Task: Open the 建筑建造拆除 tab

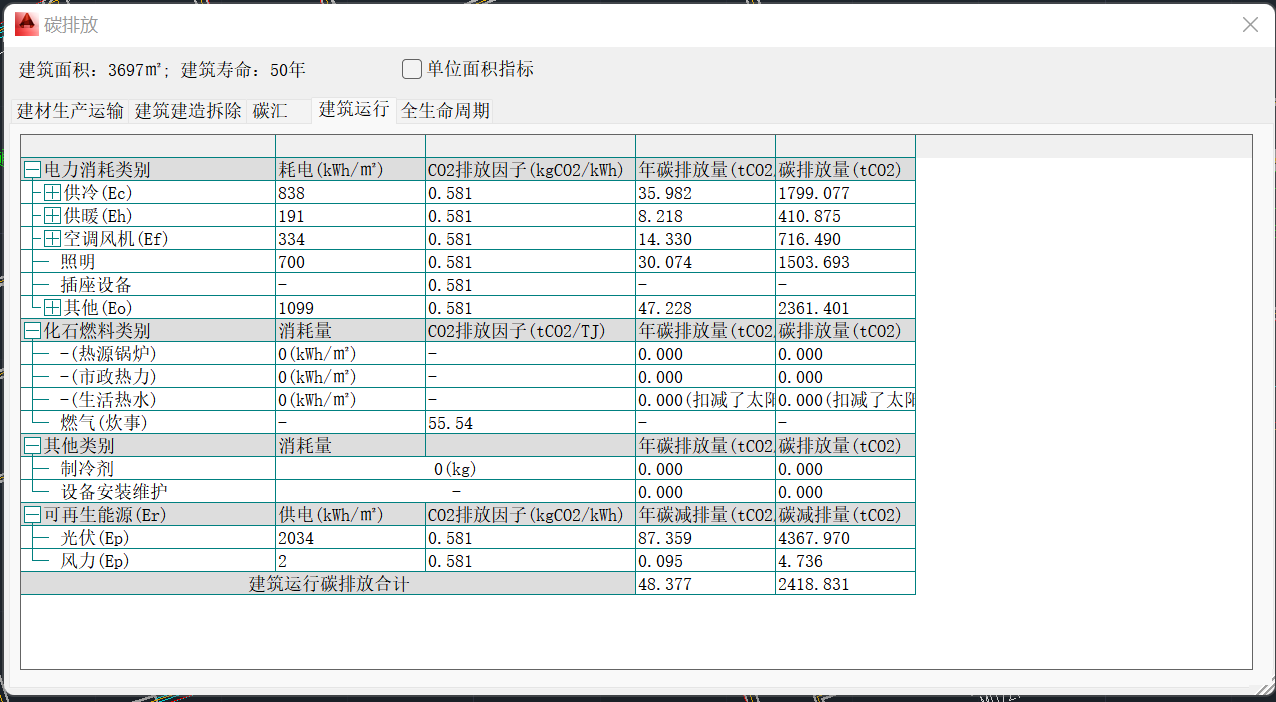Action: pyautogui.click(x=188, y=111)
